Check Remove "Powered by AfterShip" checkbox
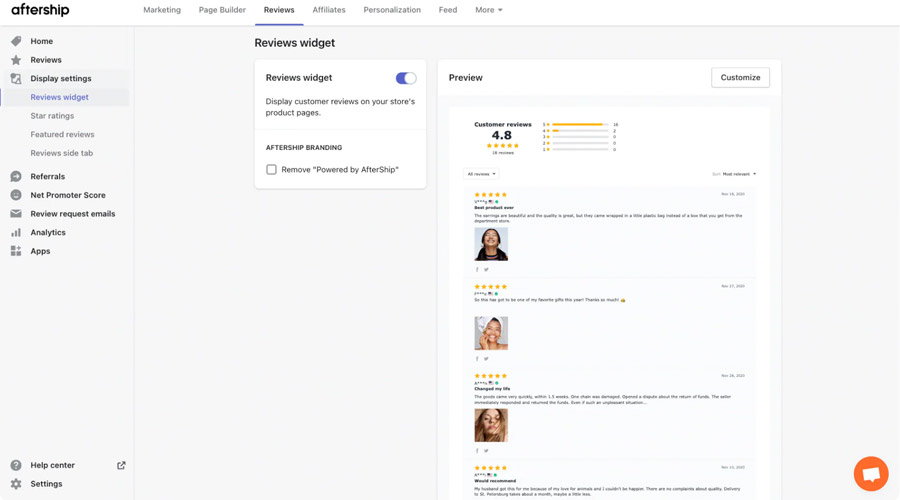Viewport: 900px width, 500px height. [x=271, y=170]
